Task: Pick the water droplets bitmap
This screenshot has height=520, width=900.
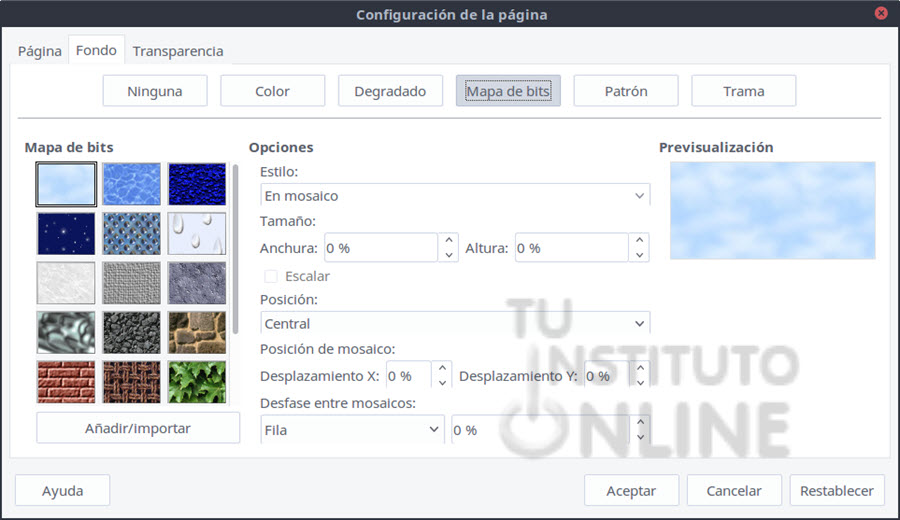Action: click(197, 234)
